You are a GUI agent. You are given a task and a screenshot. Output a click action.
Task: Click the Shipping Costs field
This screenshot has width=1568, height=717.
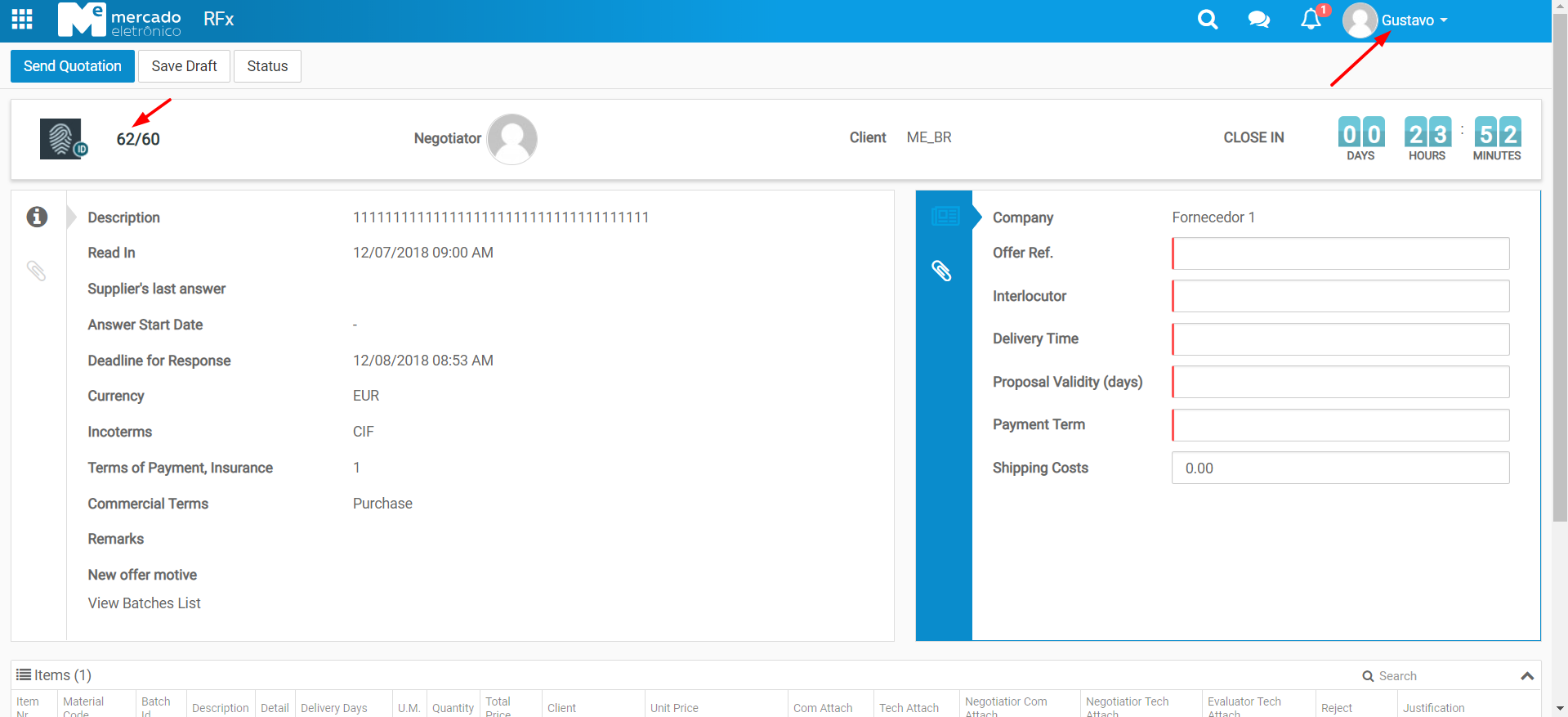tap(1340, 468)
